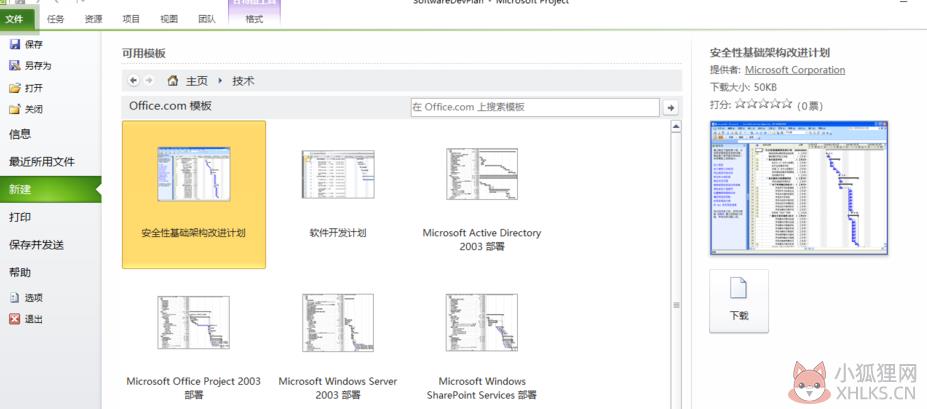Switch to the 项目 ribbon tab

point(131,19)
